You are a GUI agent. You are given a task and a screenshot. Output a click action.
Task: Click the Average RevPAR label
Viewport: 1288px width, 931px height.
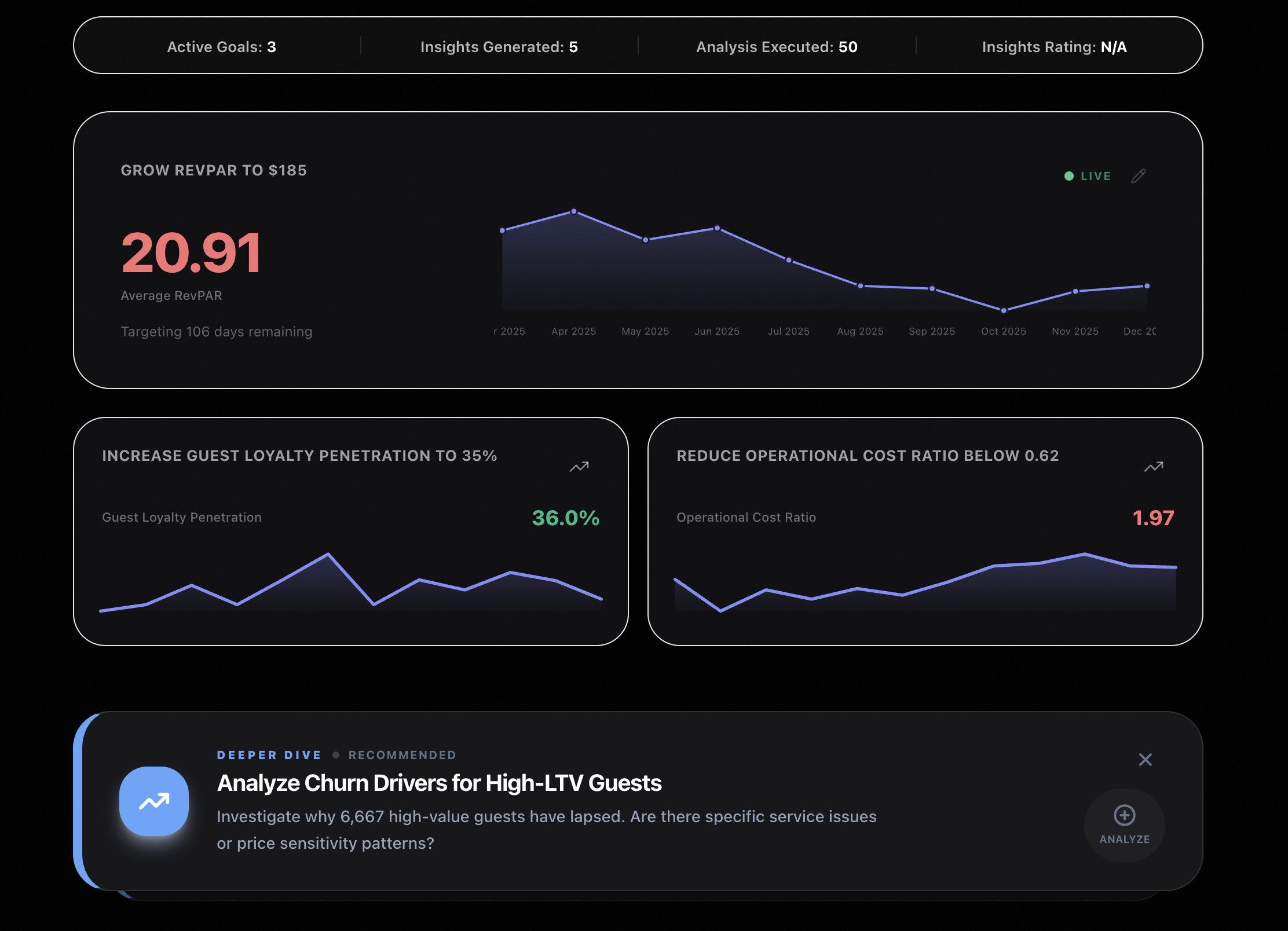(171, 295)
